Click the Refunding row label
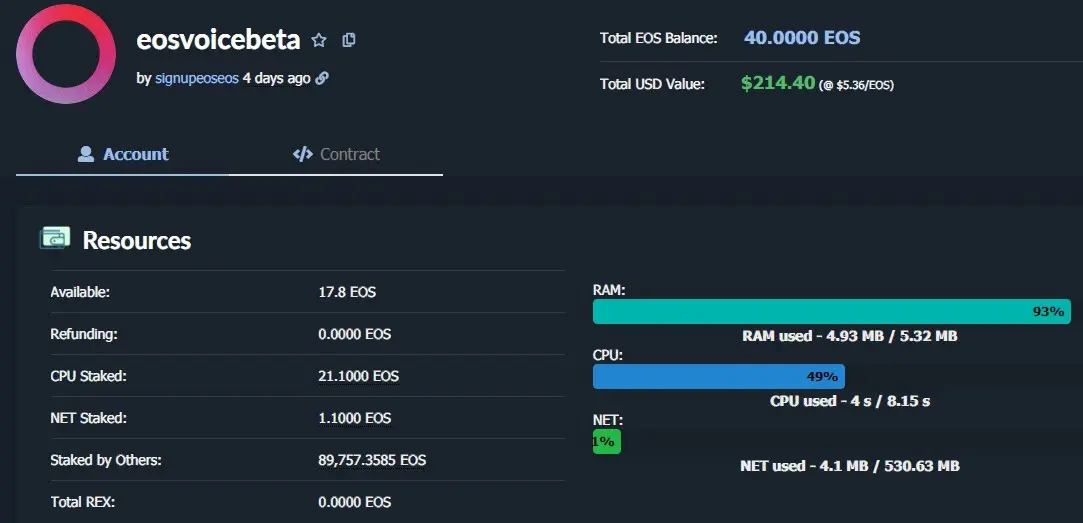1083x523 pixels. 84,334
